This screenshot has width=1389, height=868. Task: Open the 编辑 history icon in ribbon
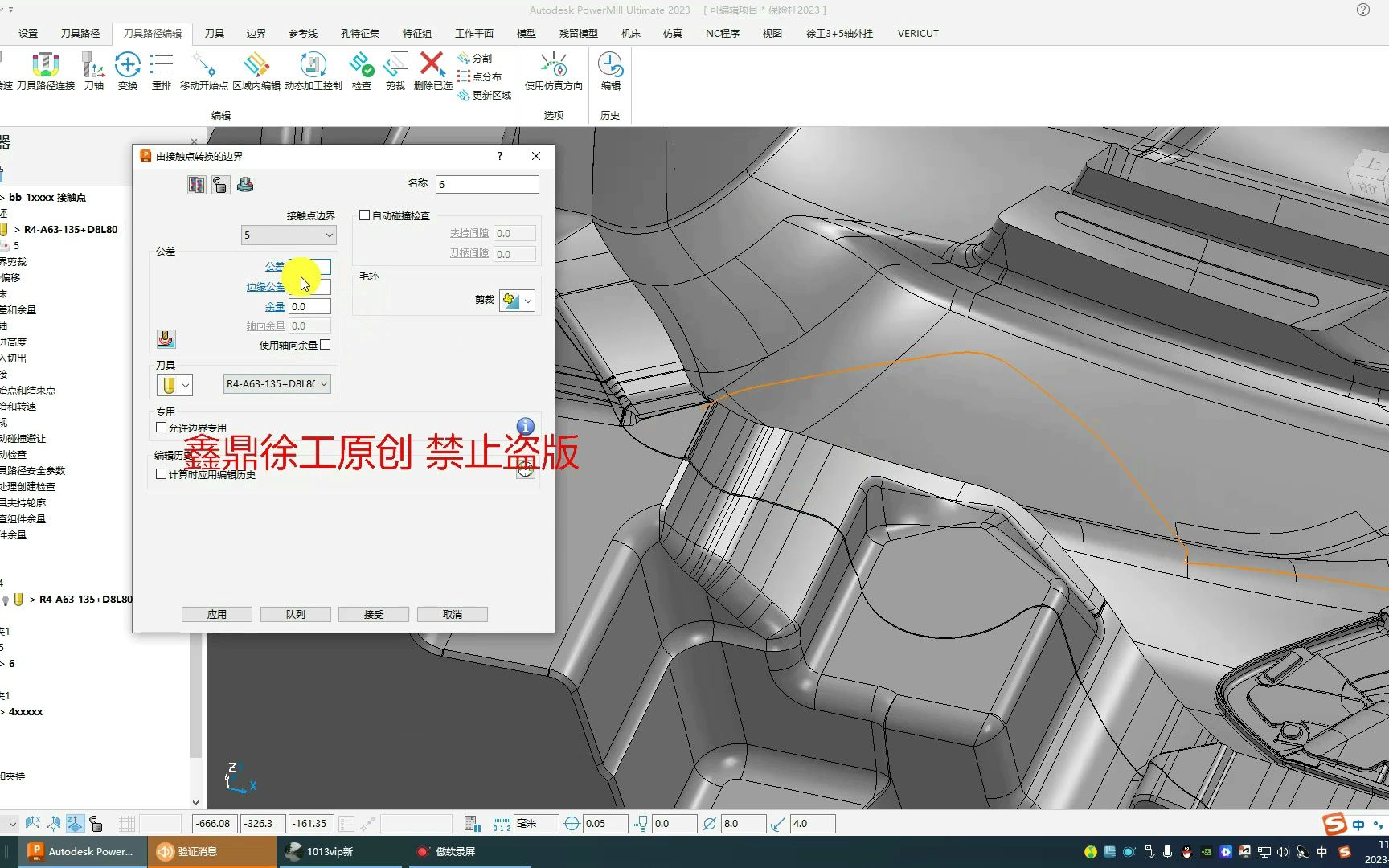tap(610, 71)
